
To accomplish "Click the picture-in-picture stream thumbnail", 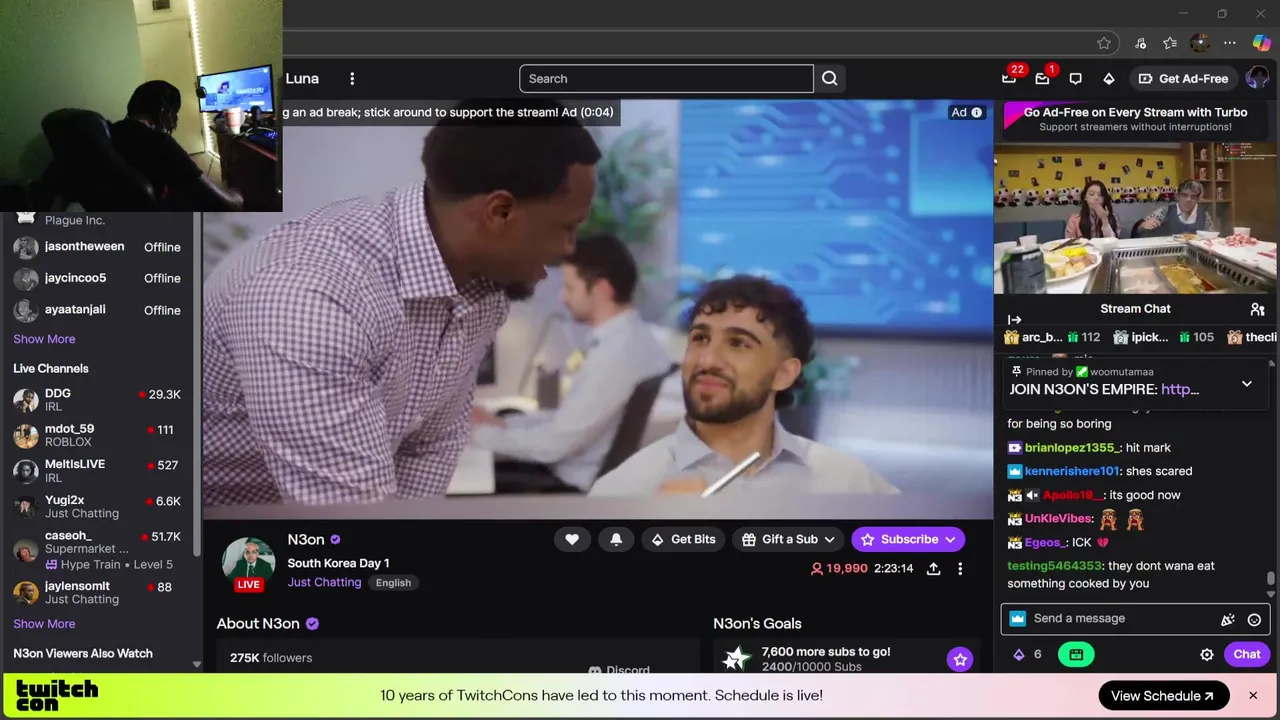I will click(x=1135, y=218).
